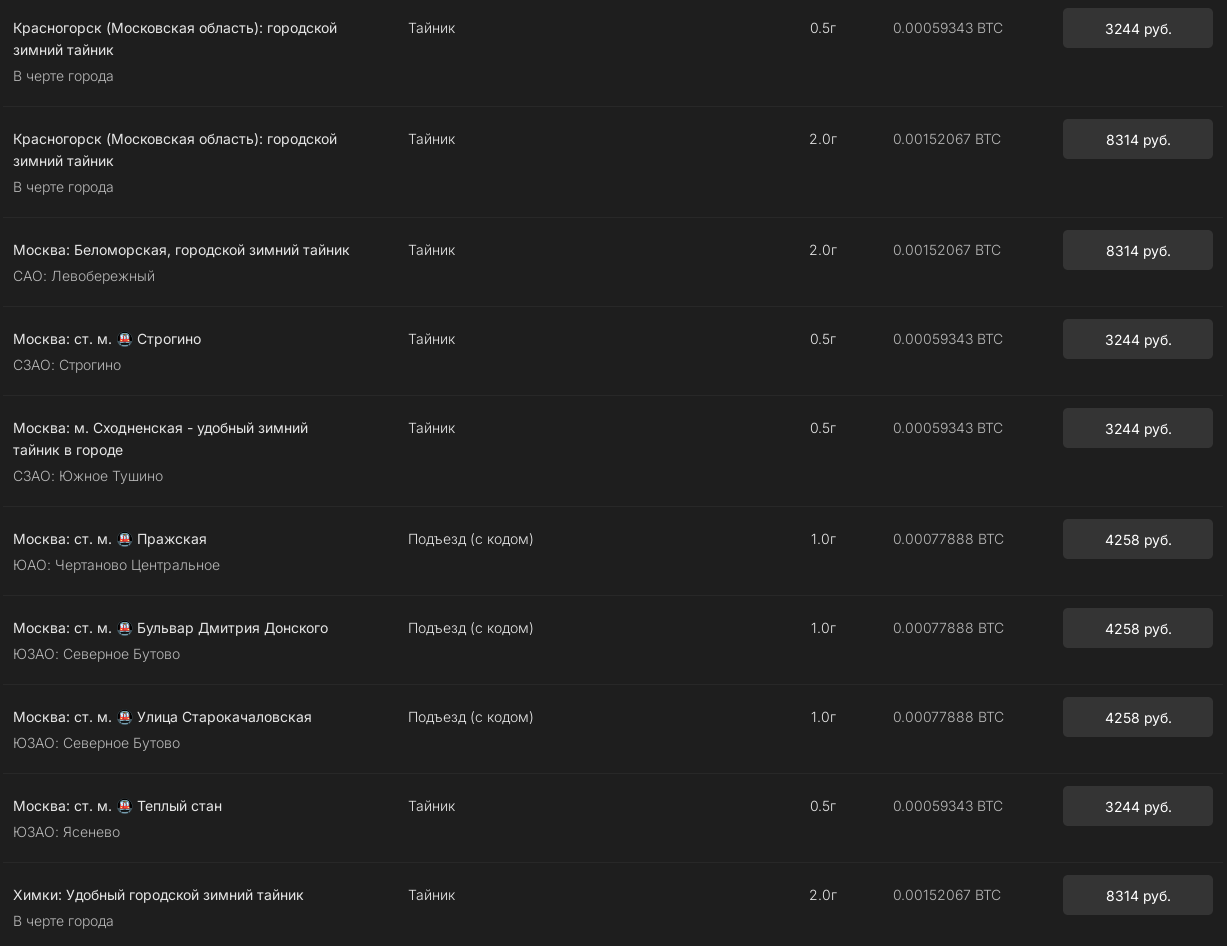Open the 2.0г Красногорск listing title

tap(175, 150)
